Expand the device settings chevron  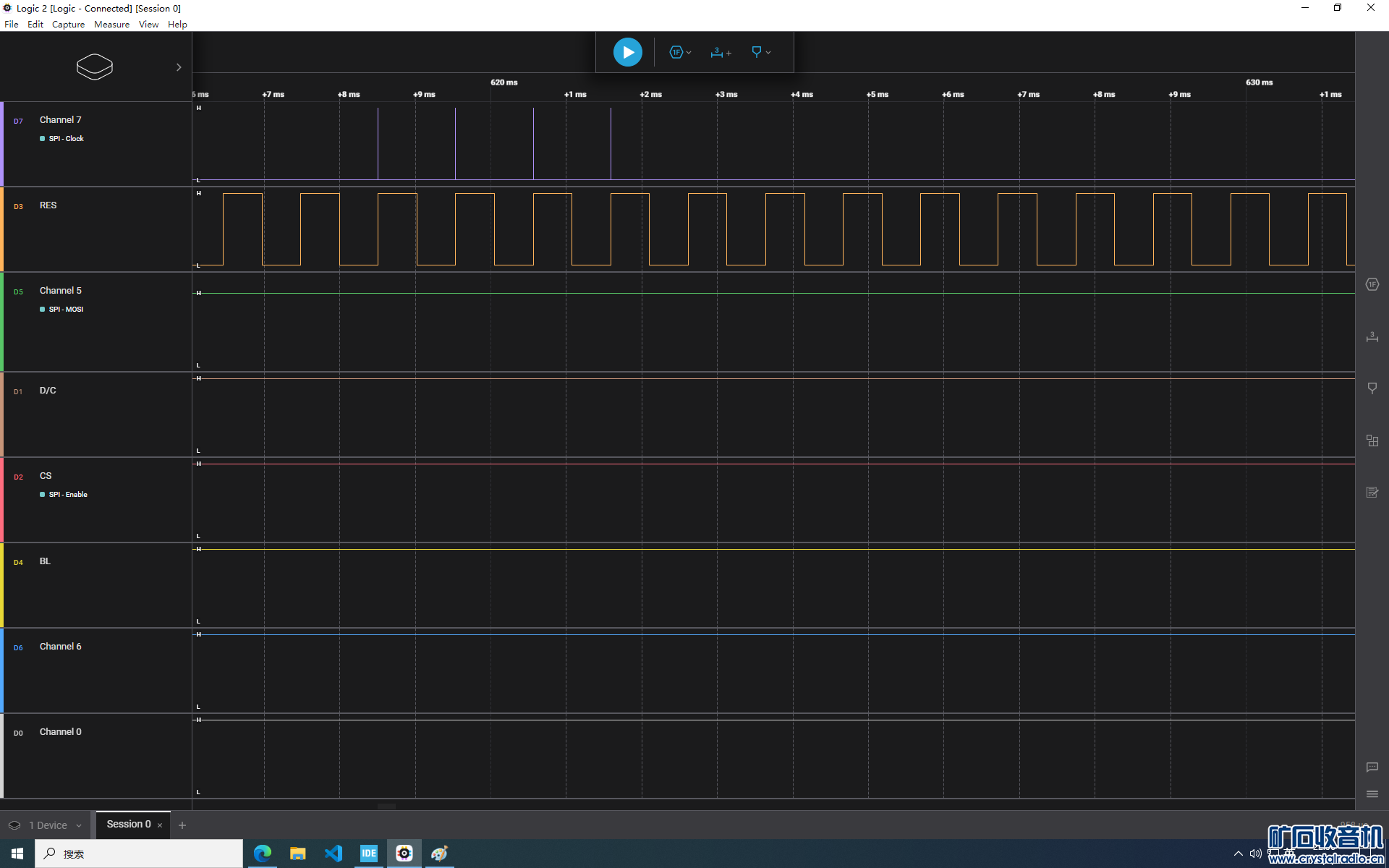179,67
